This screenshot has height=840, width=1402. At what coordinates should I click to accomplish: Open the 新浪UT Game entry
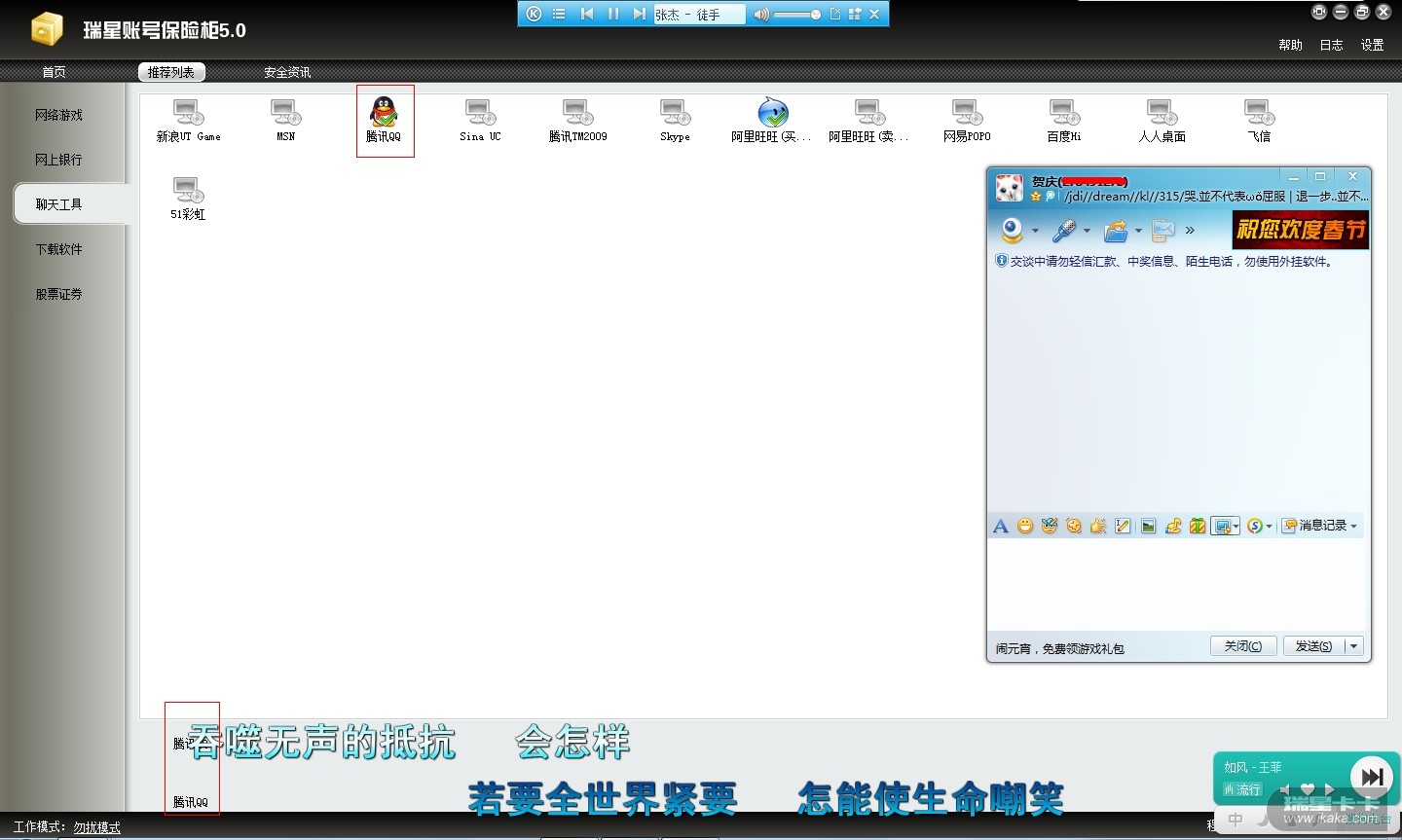pos(188,121)
